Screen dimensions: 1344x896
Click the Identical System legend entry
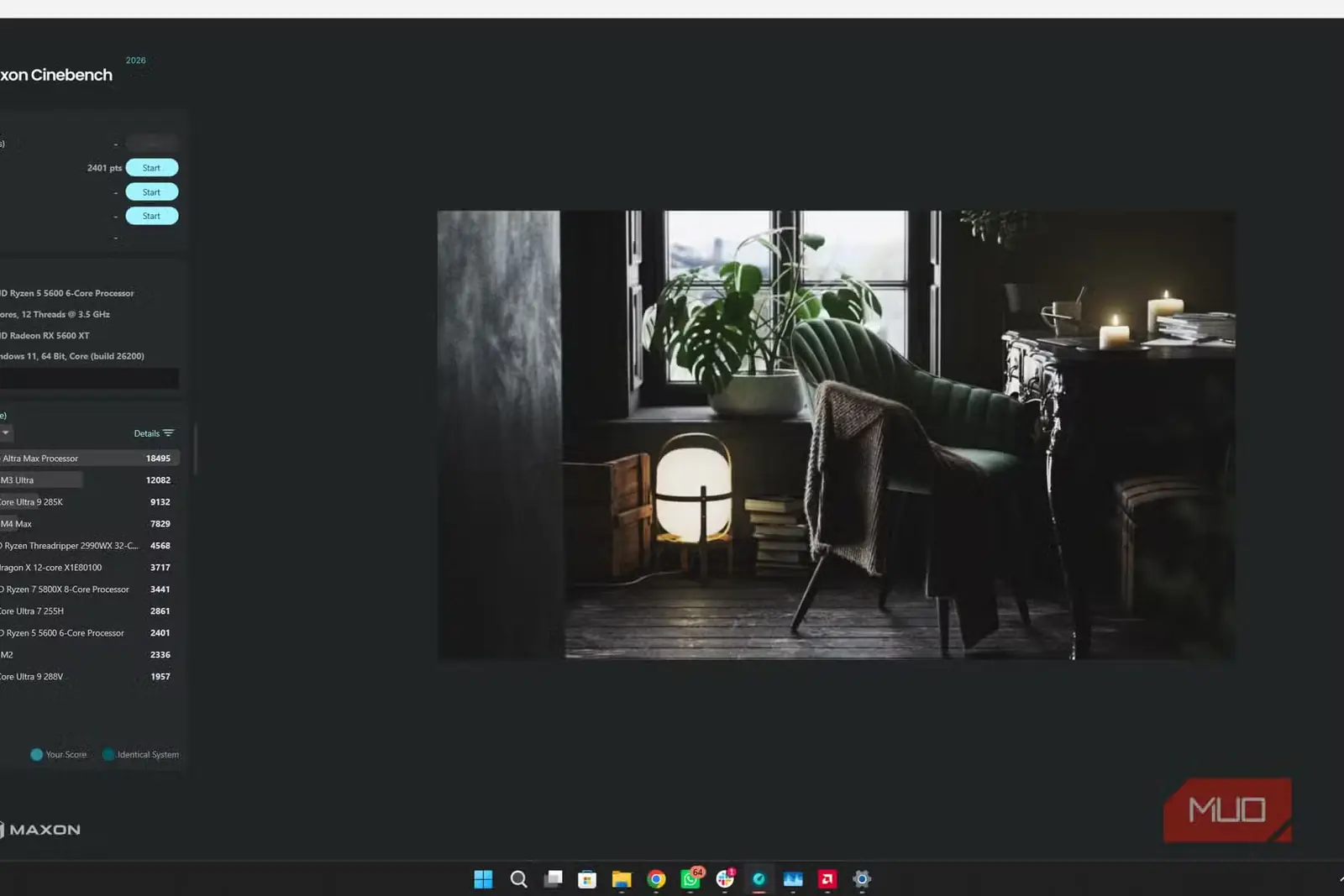click(141, 755)
